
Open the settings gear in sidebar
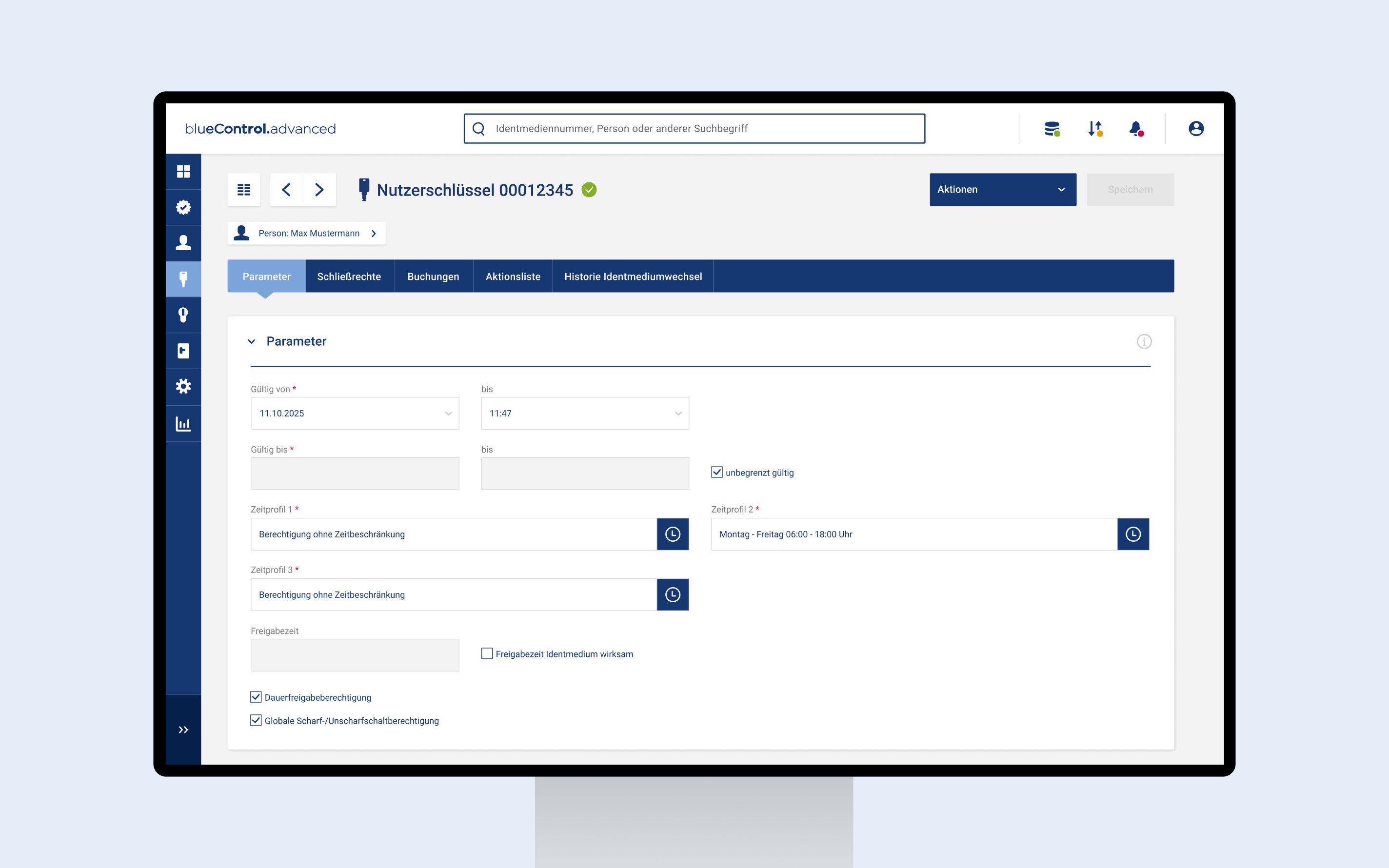[x=183, y=386]
